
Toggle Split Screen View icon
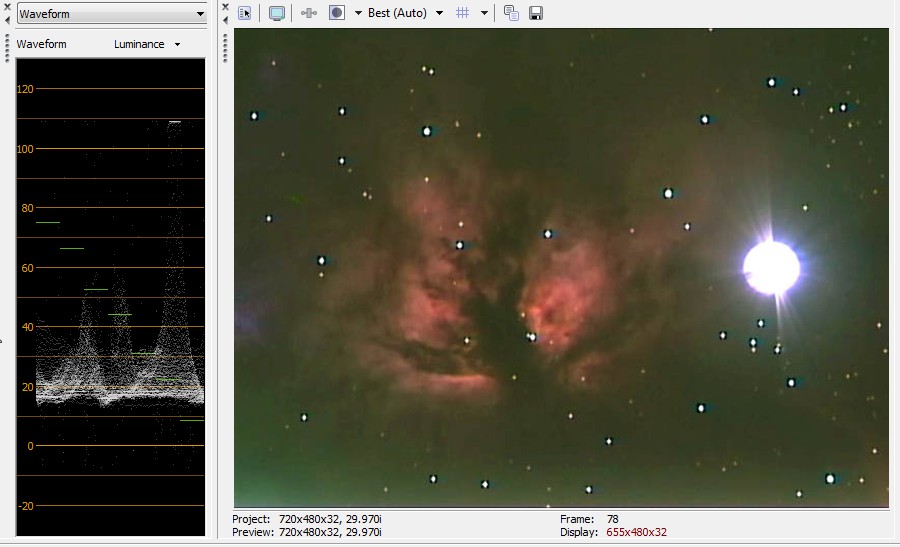[336, 13]
